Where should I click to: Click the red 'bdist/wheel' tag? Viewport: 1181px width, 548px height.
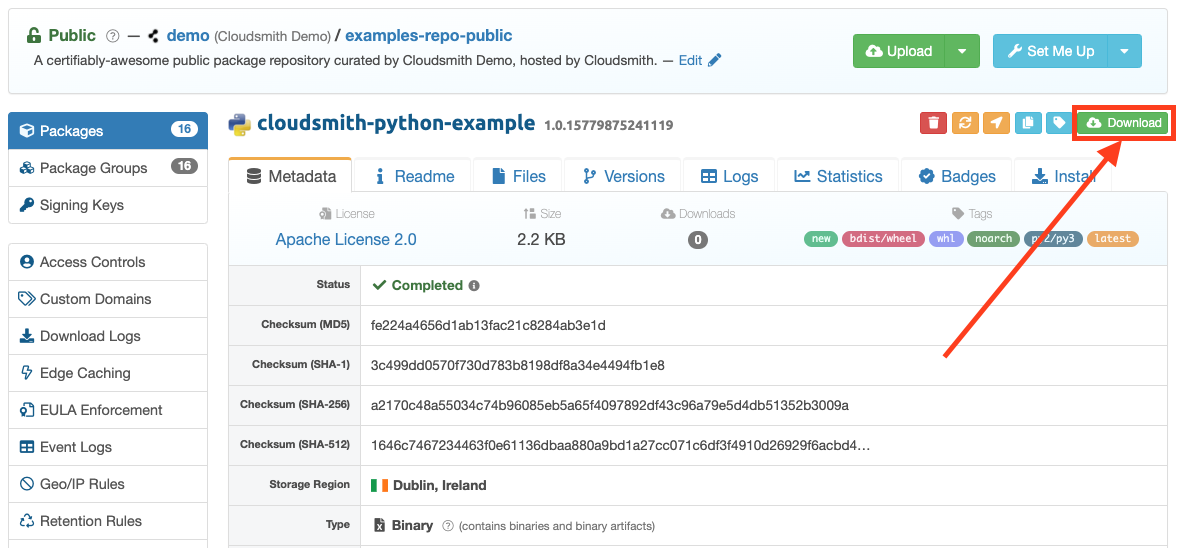(x=883, y=239)
